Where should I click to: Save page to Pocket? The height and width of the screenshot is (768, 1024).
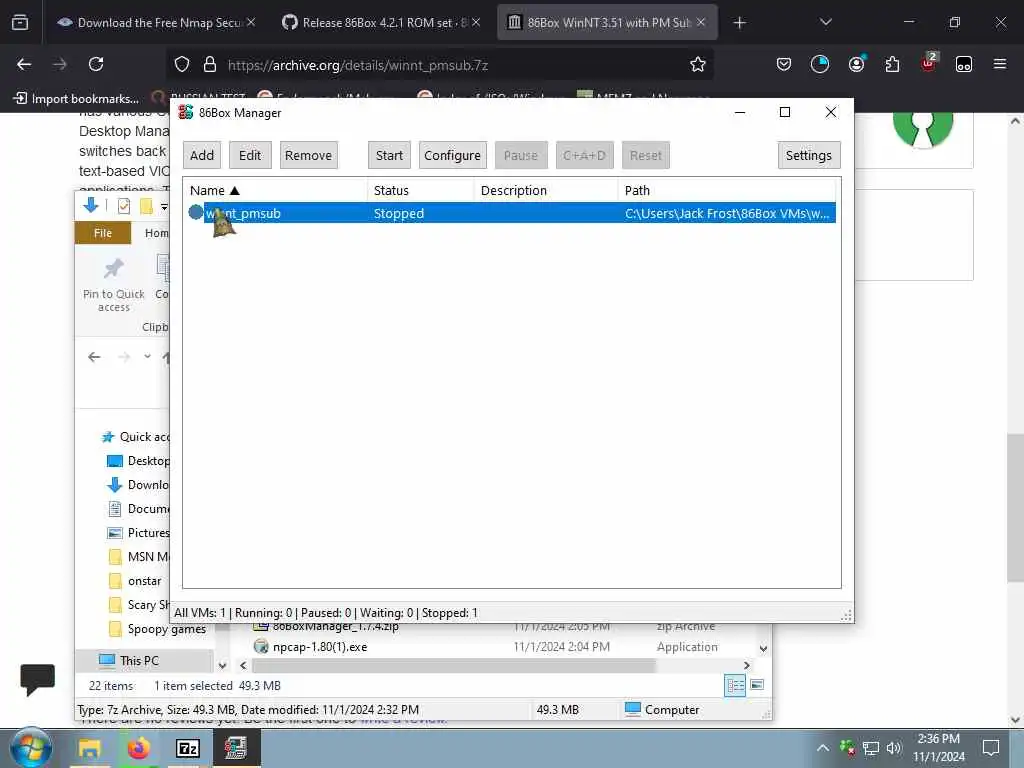784,64
